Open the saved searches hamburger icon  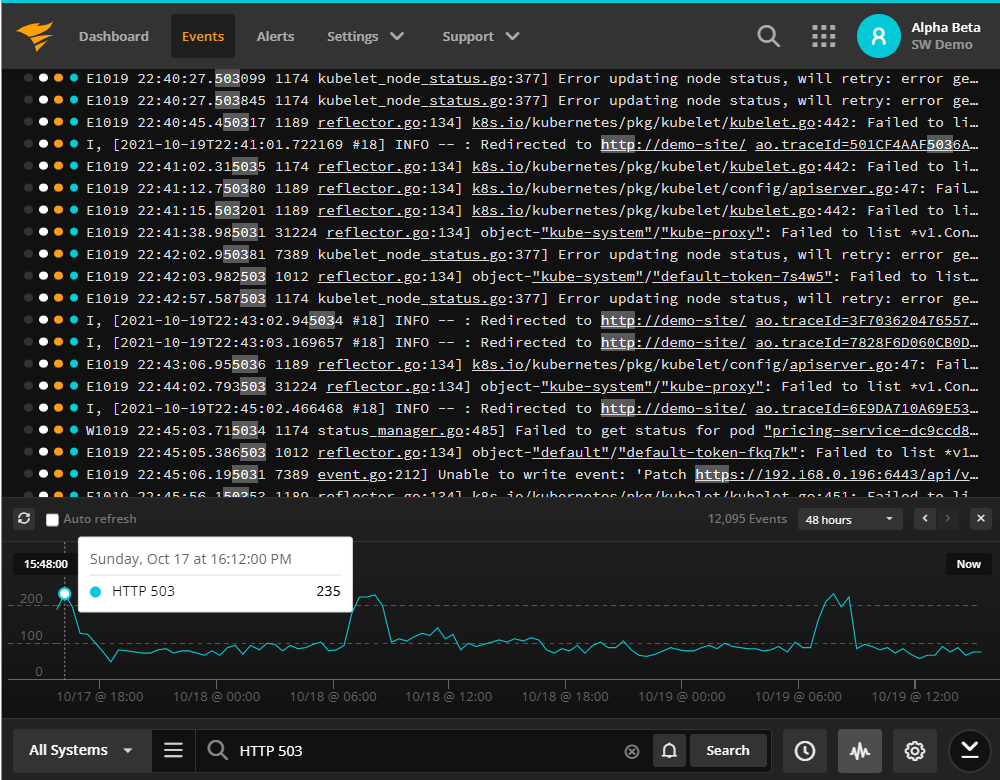click(x=173, y=750)
